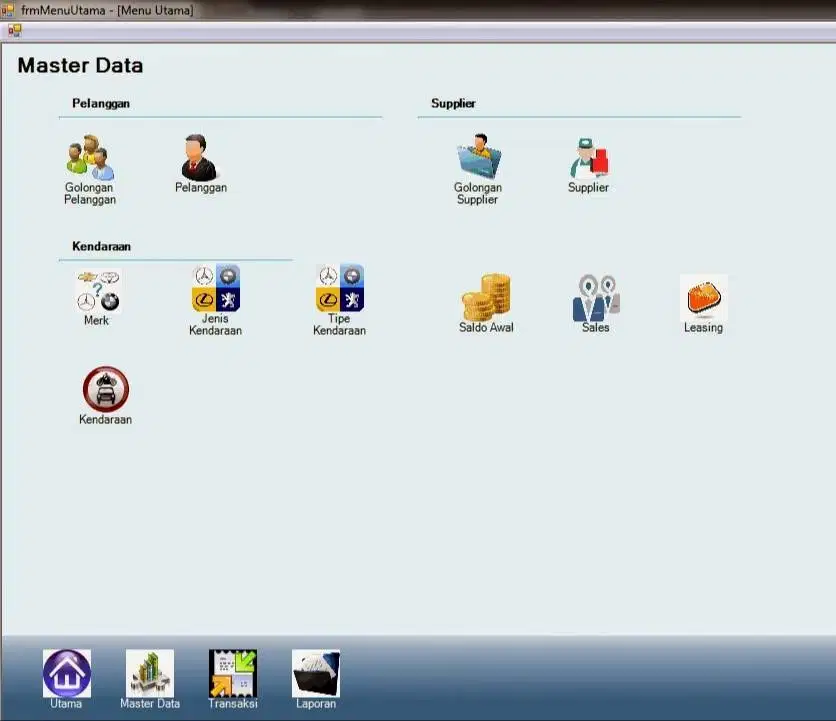This screenshot has width=836, height=721.
Task: Open Transaksi in the bottom bar
Action: coord(233,674)
